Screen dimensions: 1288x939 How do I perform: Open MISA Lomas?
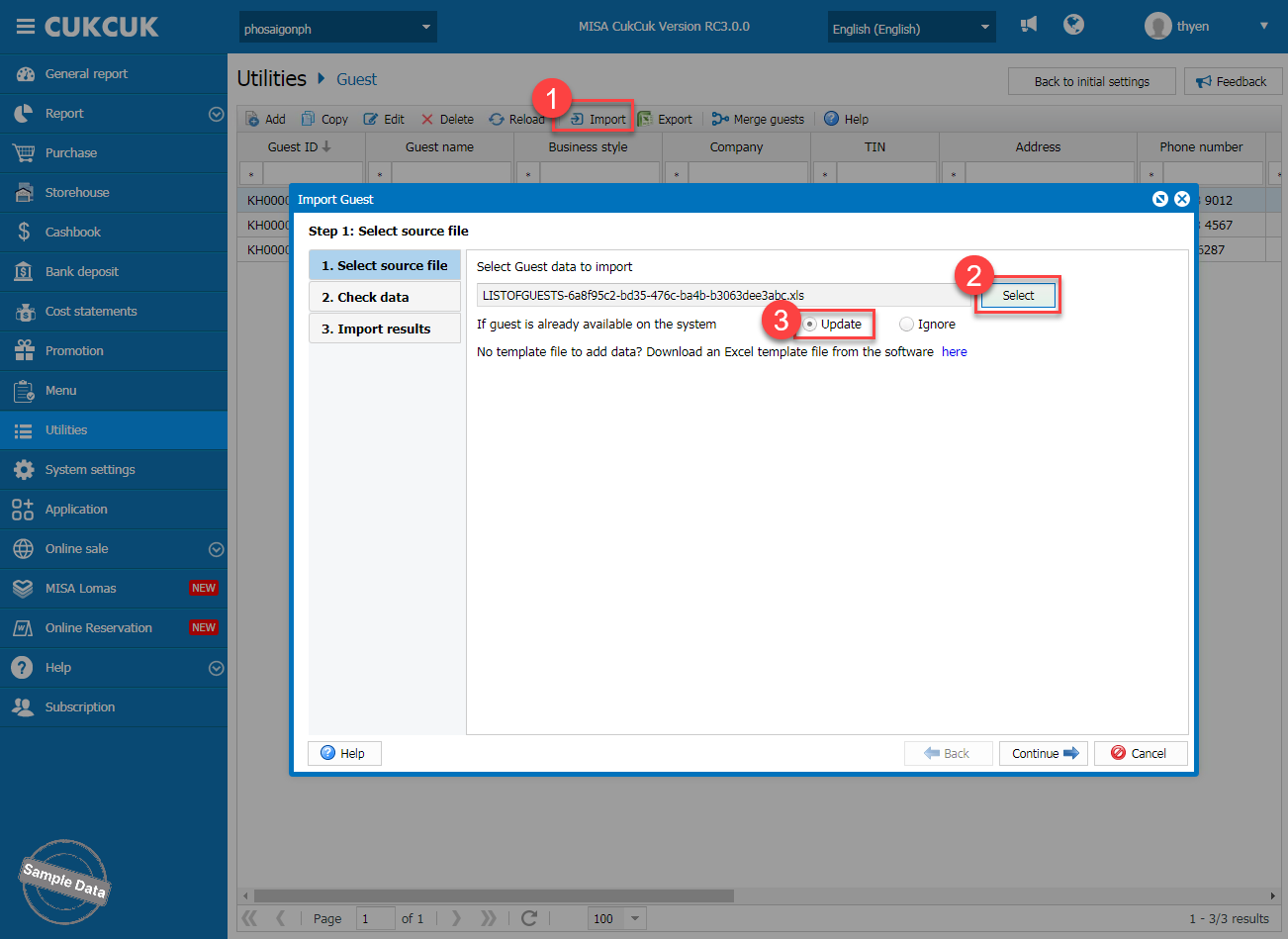114,589
